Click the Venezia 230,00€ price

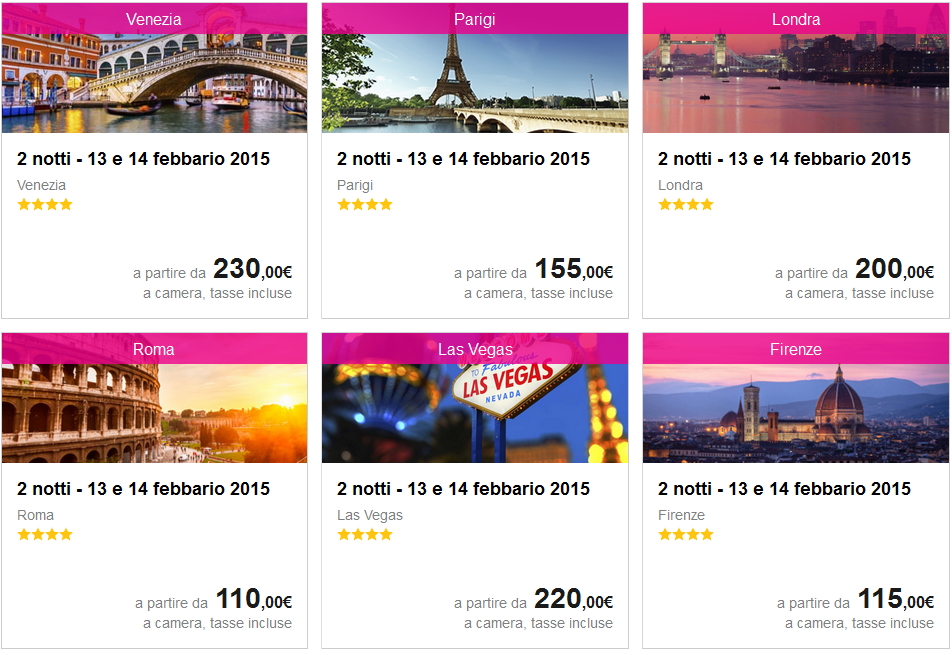pos(252,270)
